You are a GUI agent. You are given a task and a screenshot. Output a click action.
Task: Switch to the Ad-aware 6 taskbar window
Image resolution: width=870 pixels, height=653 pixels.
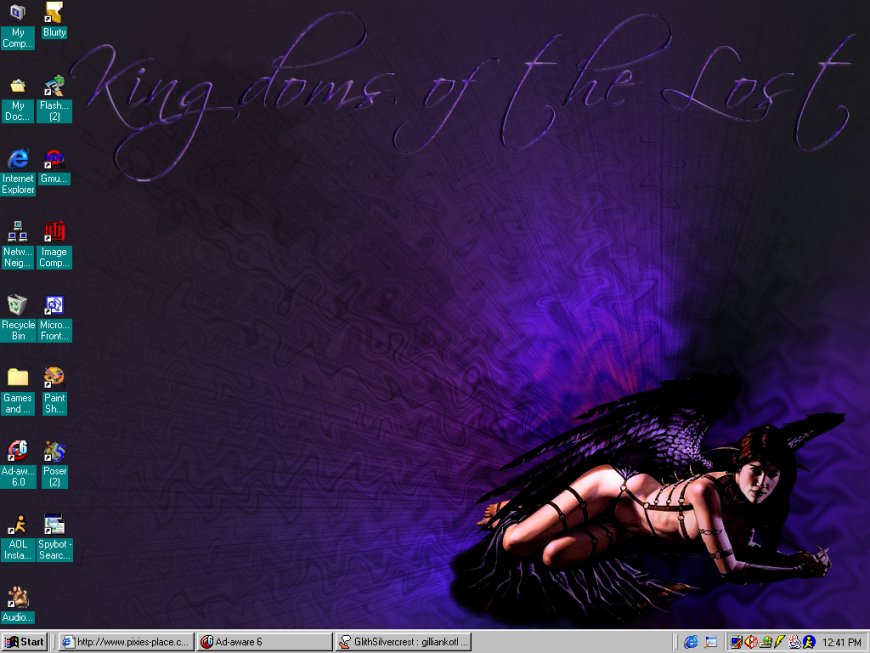click(263, 642)
